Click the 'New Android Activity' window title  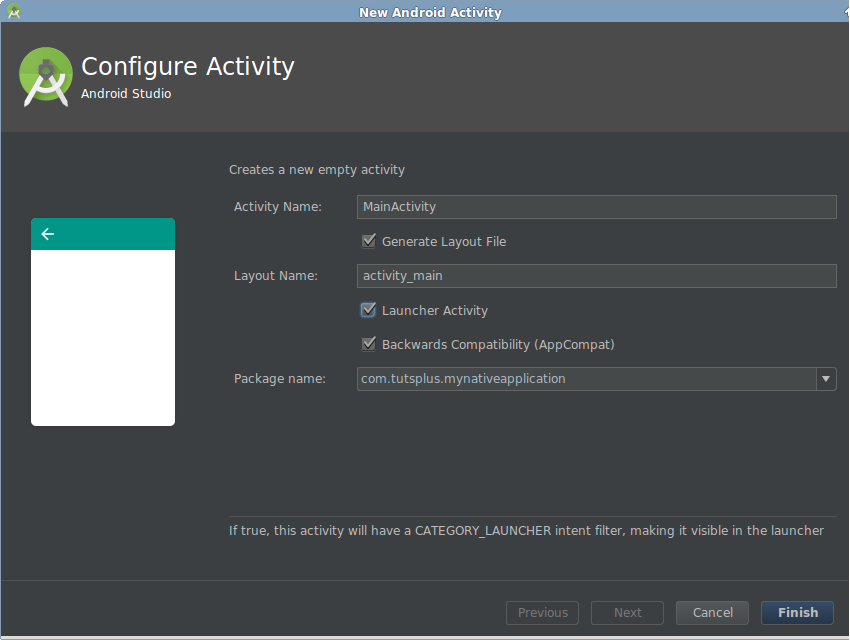tap(430, 12)
